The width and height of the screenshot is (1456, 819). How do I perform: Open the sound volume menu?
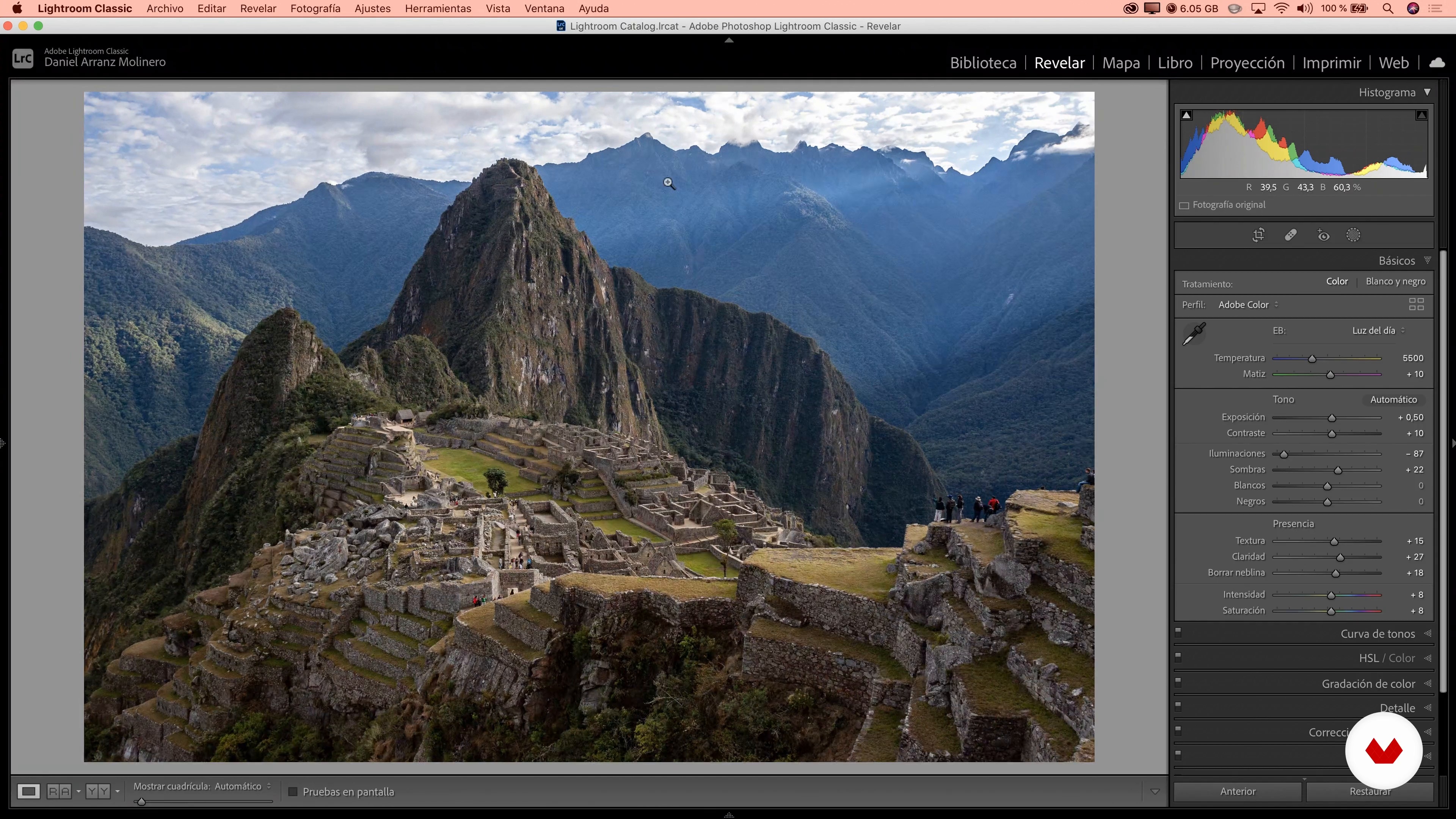coord(1304,8)
